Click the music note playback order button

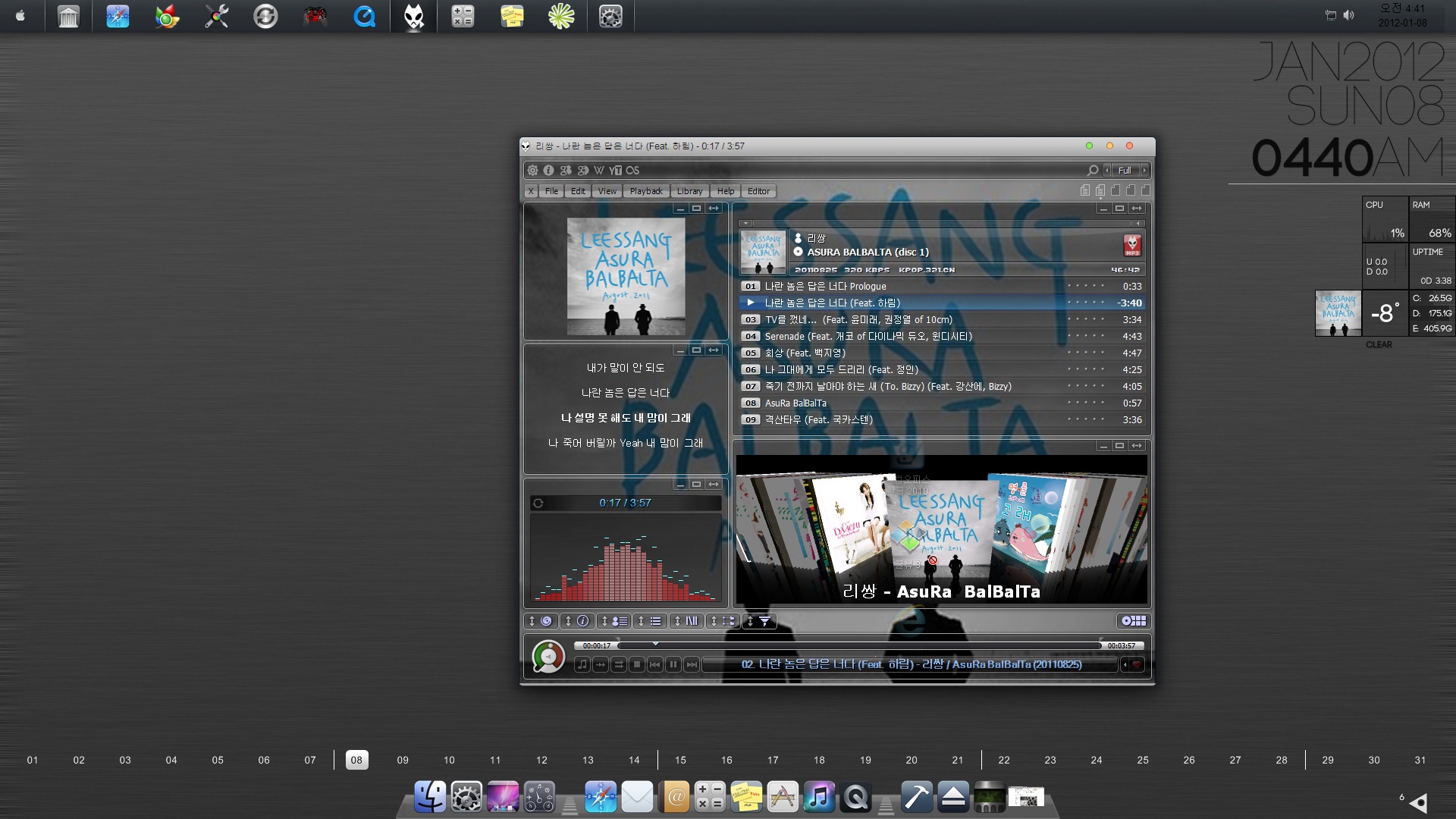click(x=582, y=664)
